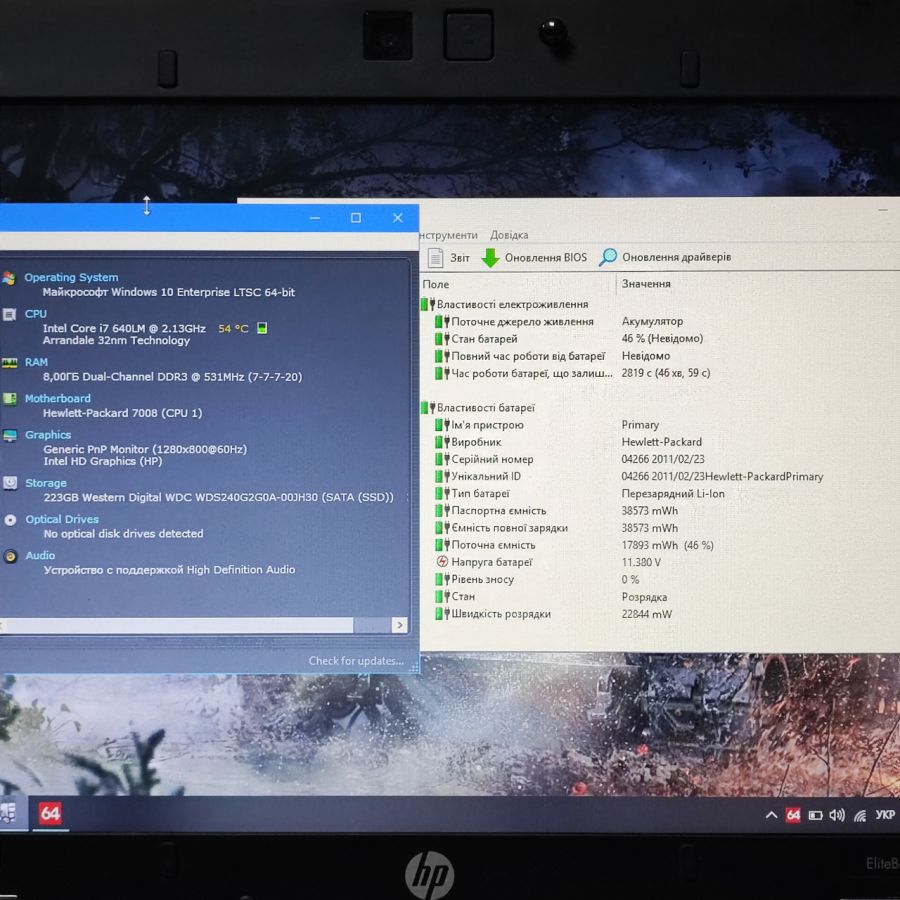
Task: Click the 11.380 V voltage value
Action: [x=641, y=562]
